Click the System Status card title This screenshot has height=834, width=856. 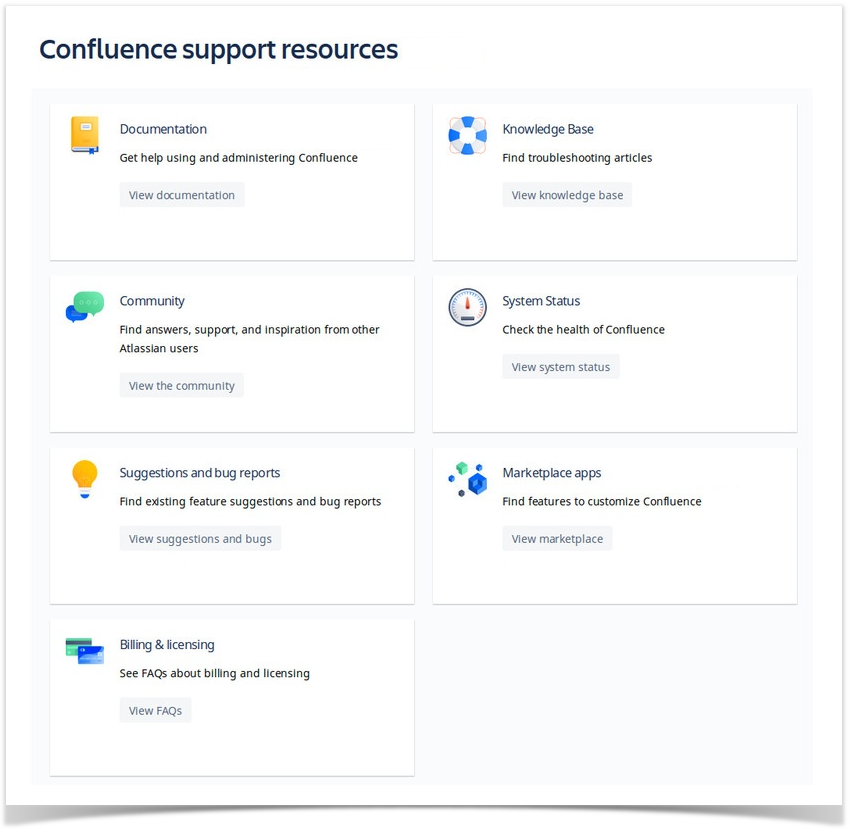tap(541, 301)
